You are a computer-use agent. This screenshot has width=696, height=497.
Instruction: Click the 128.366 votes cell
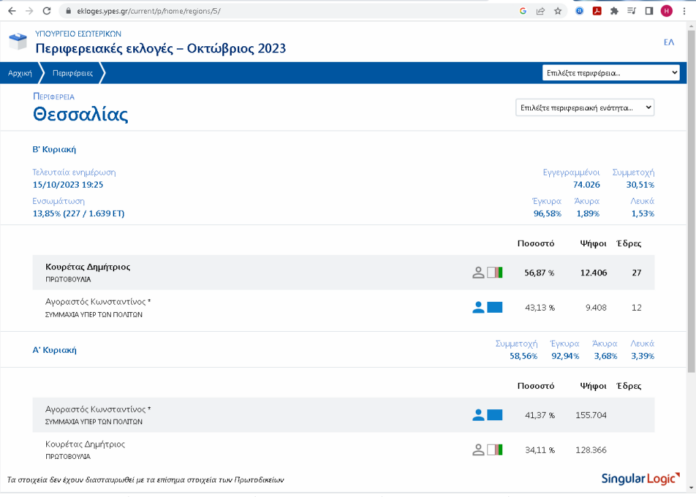[x=591, y=450]
